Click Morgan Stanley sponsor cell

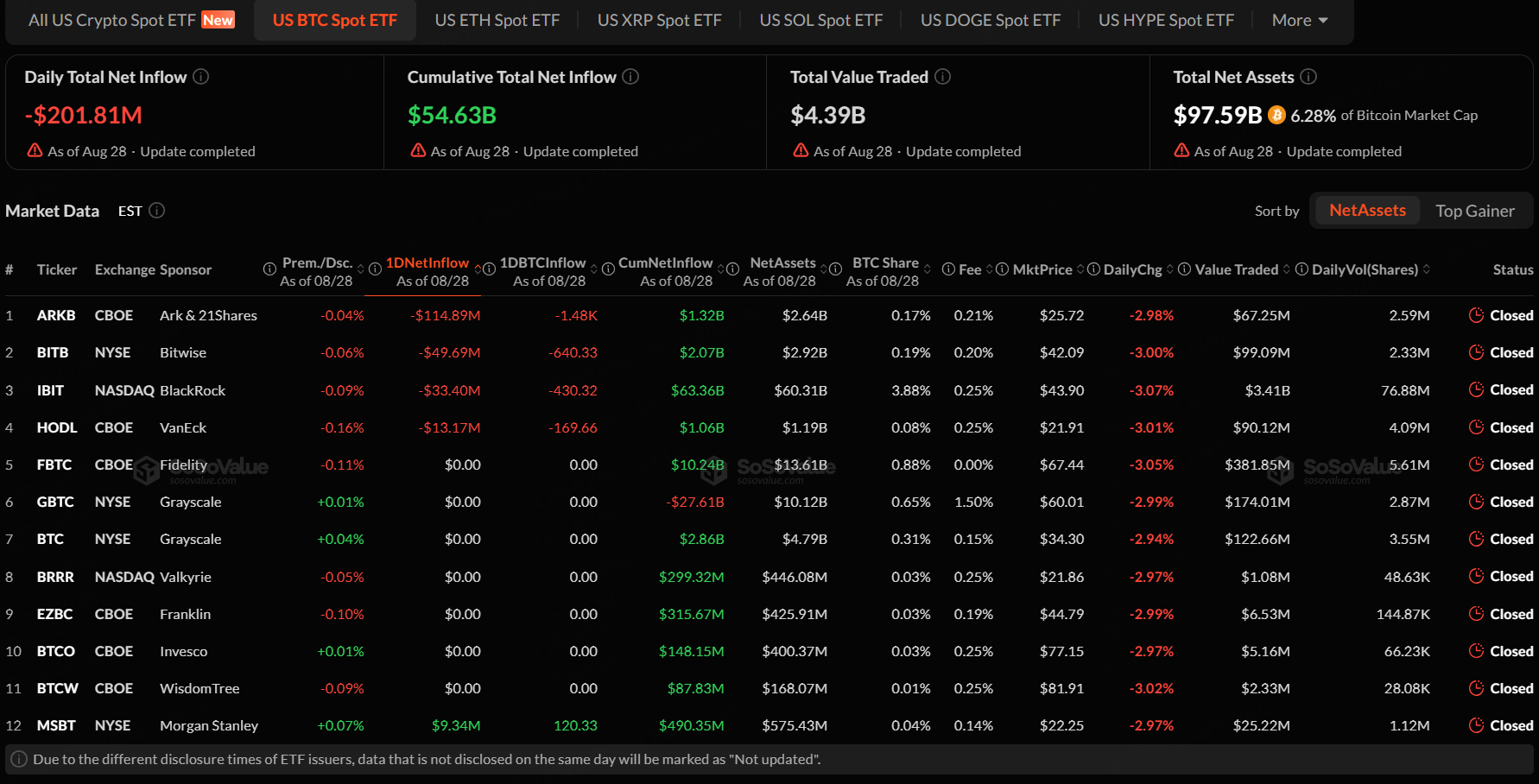(209, 725)
